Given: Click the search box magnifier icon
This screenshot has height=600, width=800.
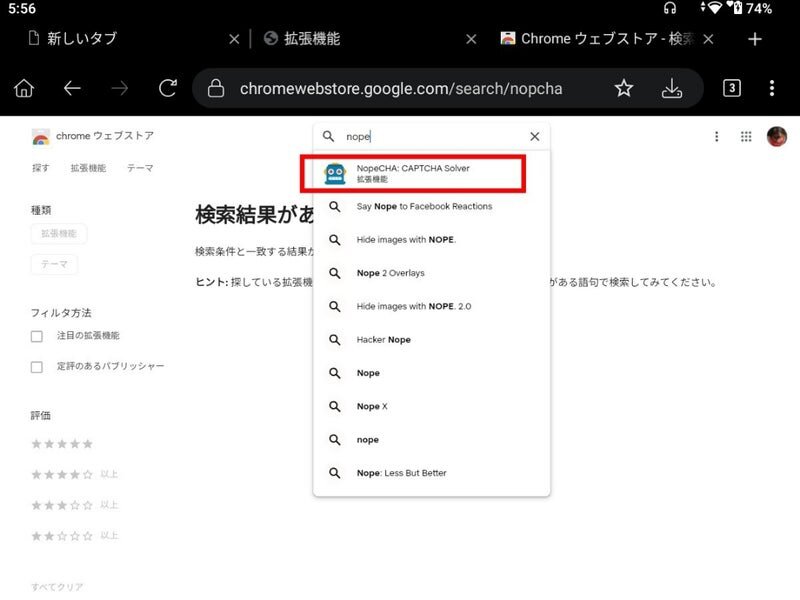Looking at the screenshot, I should pyautogui.click(x=329, y=136).
